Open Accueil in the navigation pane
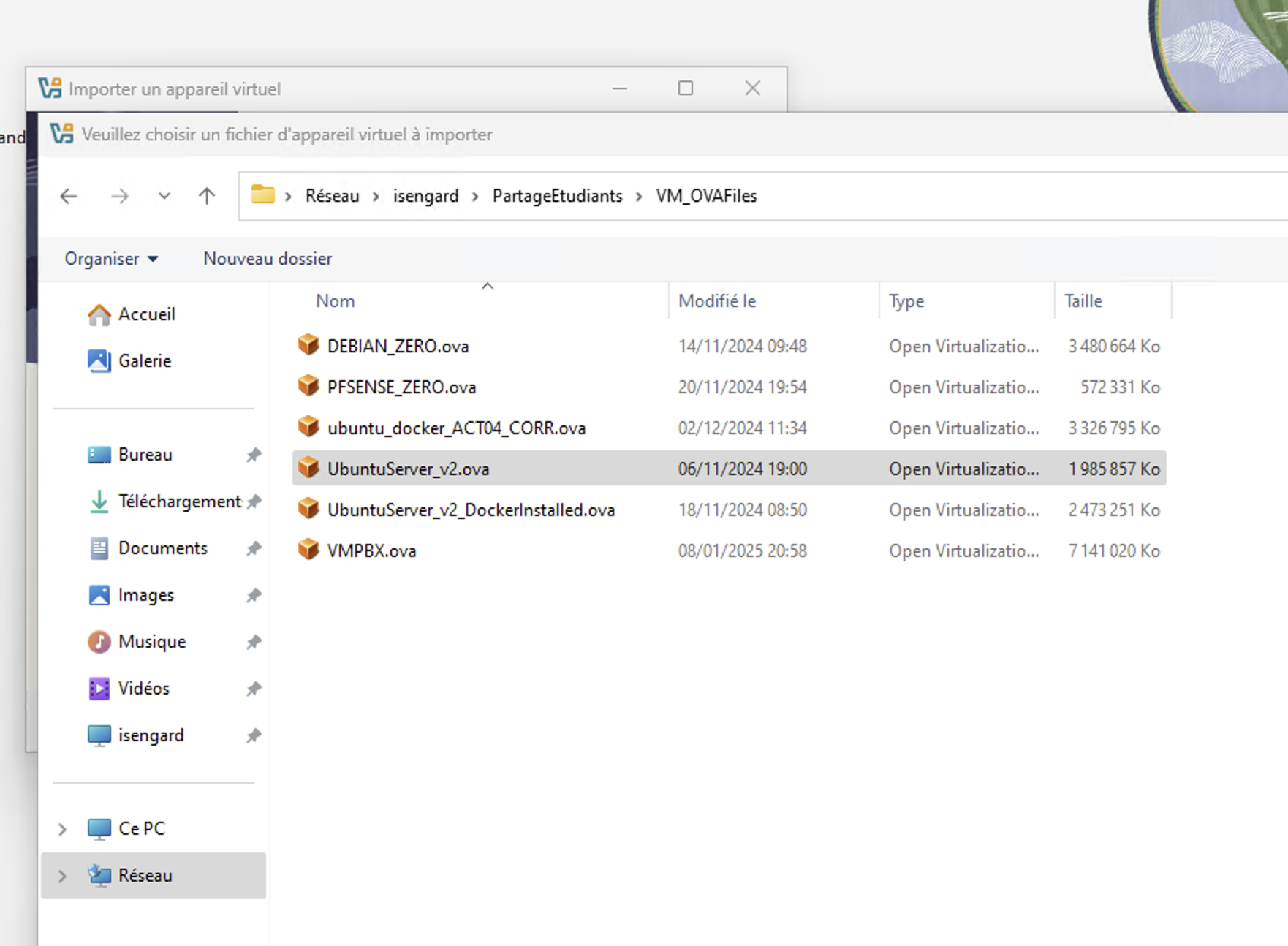Viewport: 1288px width, 946px height. (146, 314)
